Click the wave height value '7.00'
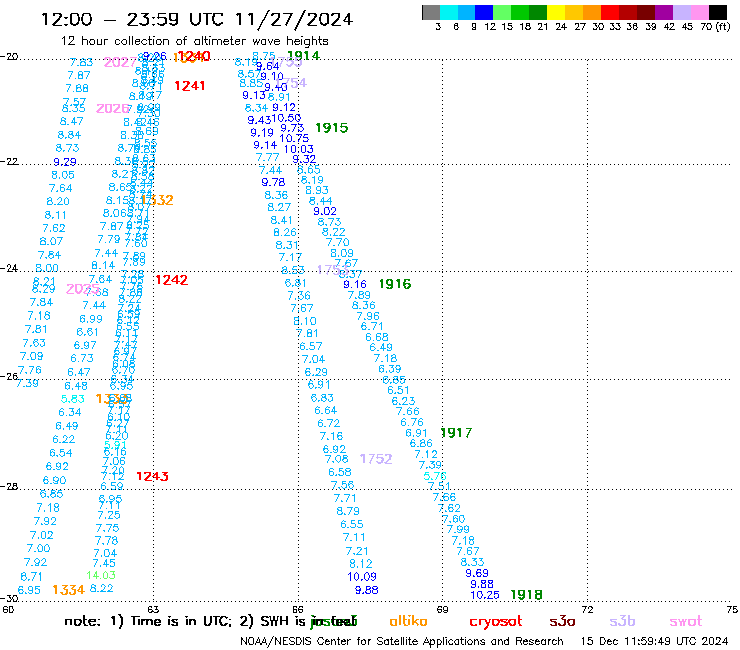This screenshot has width=740, height=650. (38, 549)
